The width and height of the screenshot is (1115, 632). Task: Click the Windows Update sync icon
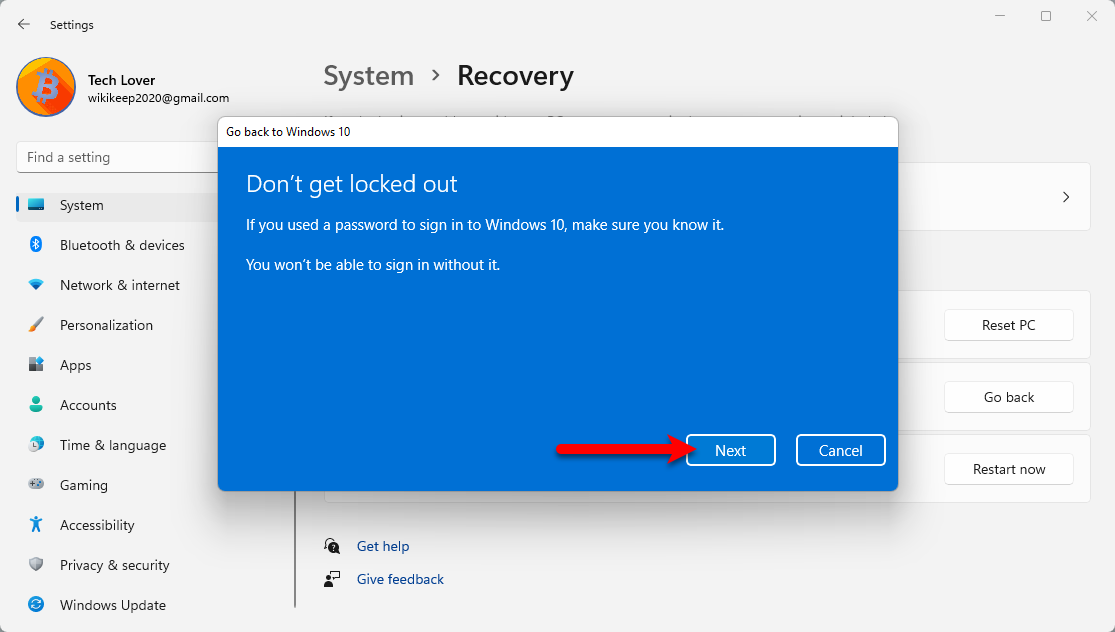coord(36,605)
